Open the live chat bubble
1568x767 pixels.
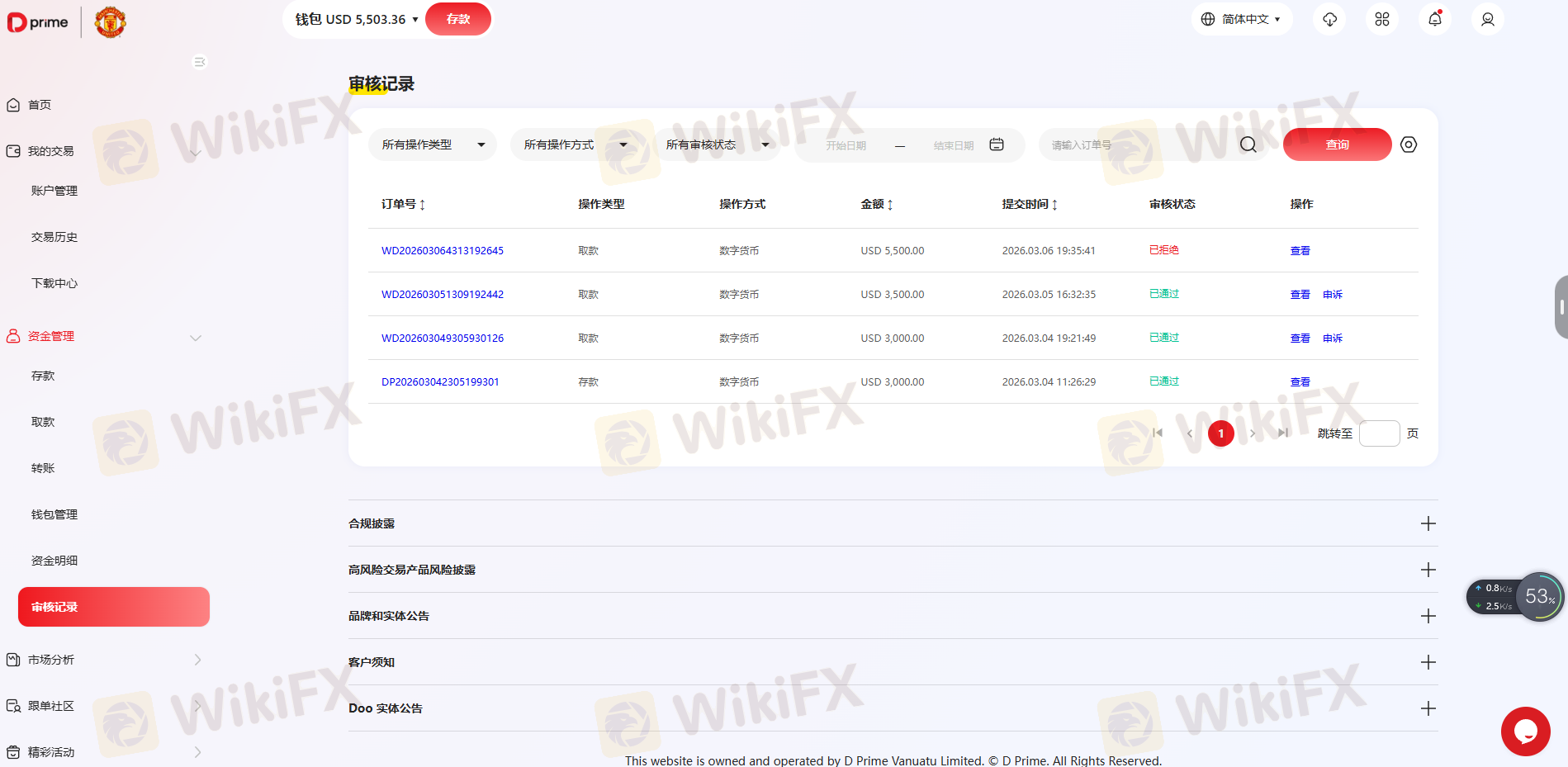point(1525,731)
